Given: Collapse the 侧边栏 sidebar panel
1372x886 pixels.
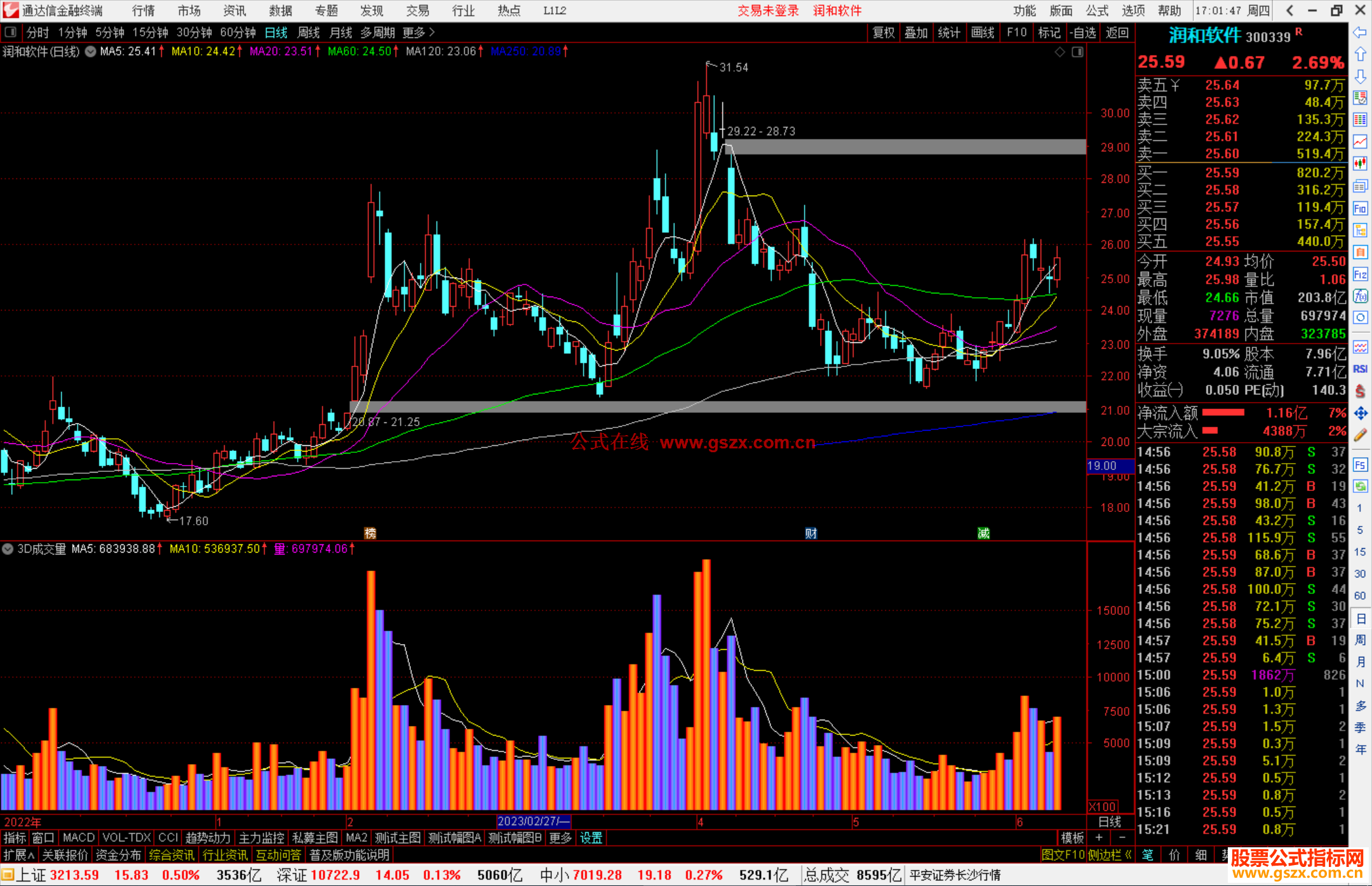Looking at the screenshot, I should click(1111, 855).
